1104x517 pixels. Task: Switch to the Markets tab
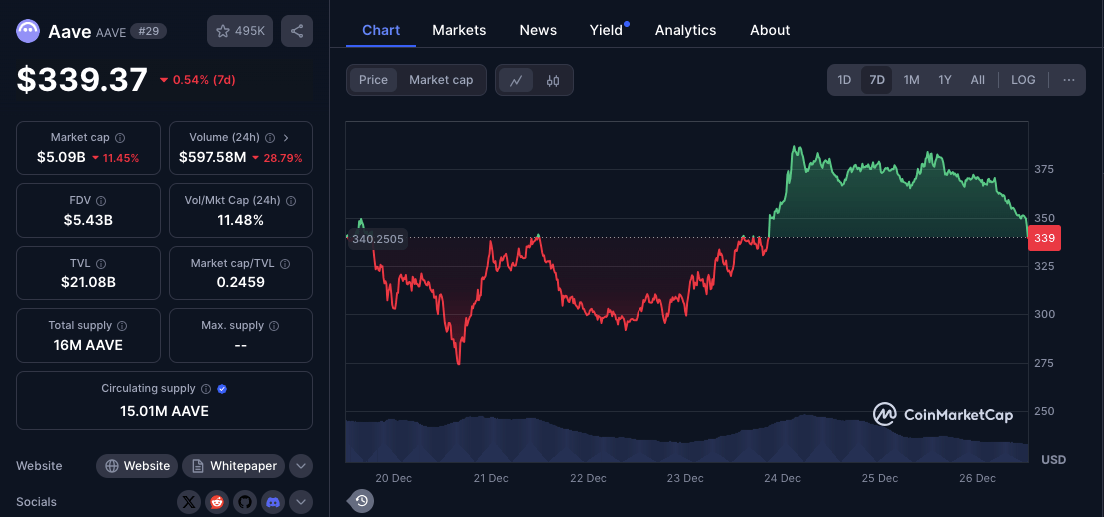tap(459, 30)
